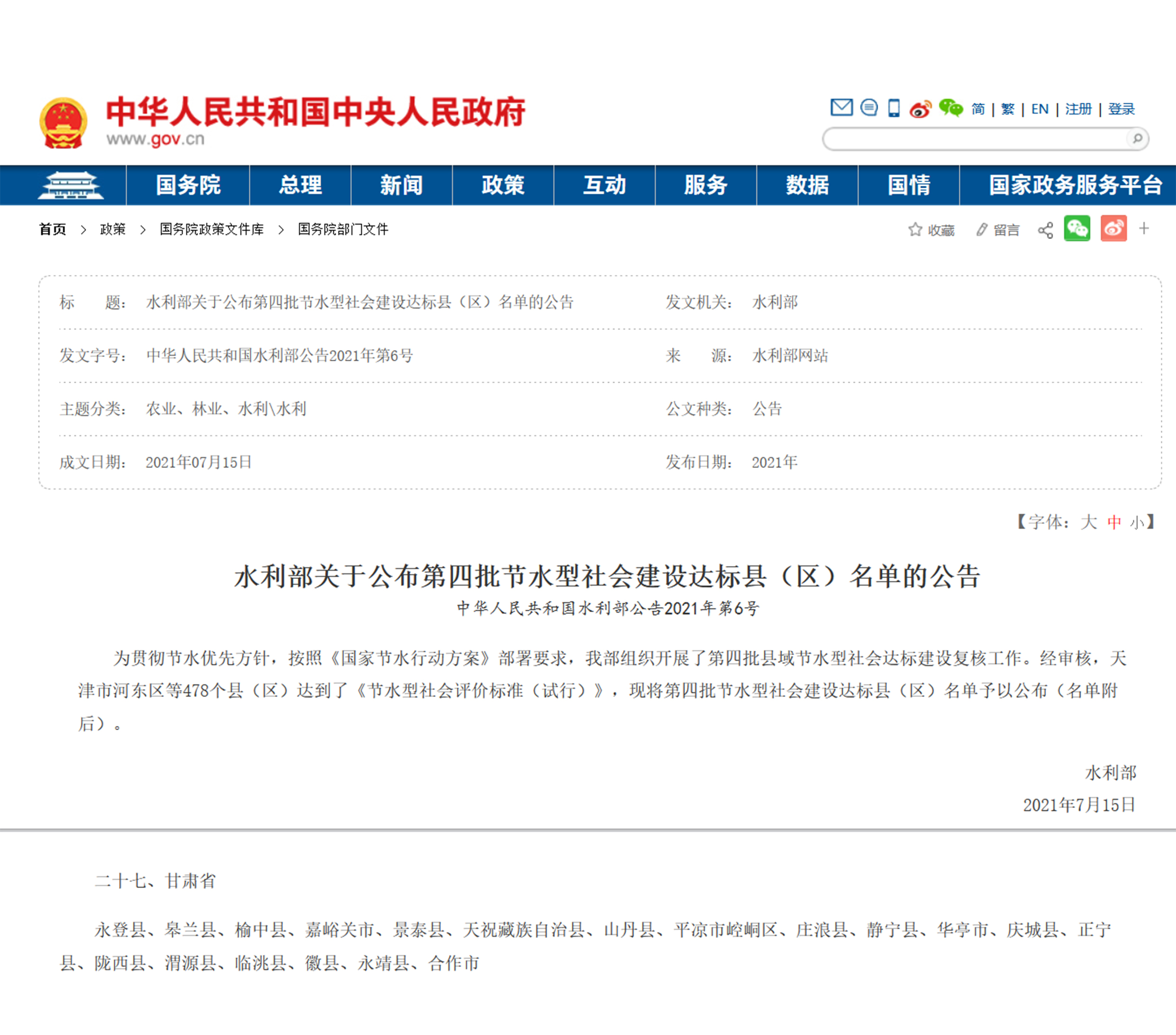Click the share nodes icon
This screenshot has width=1176, height=1035.
click(x=1046, y=230)
